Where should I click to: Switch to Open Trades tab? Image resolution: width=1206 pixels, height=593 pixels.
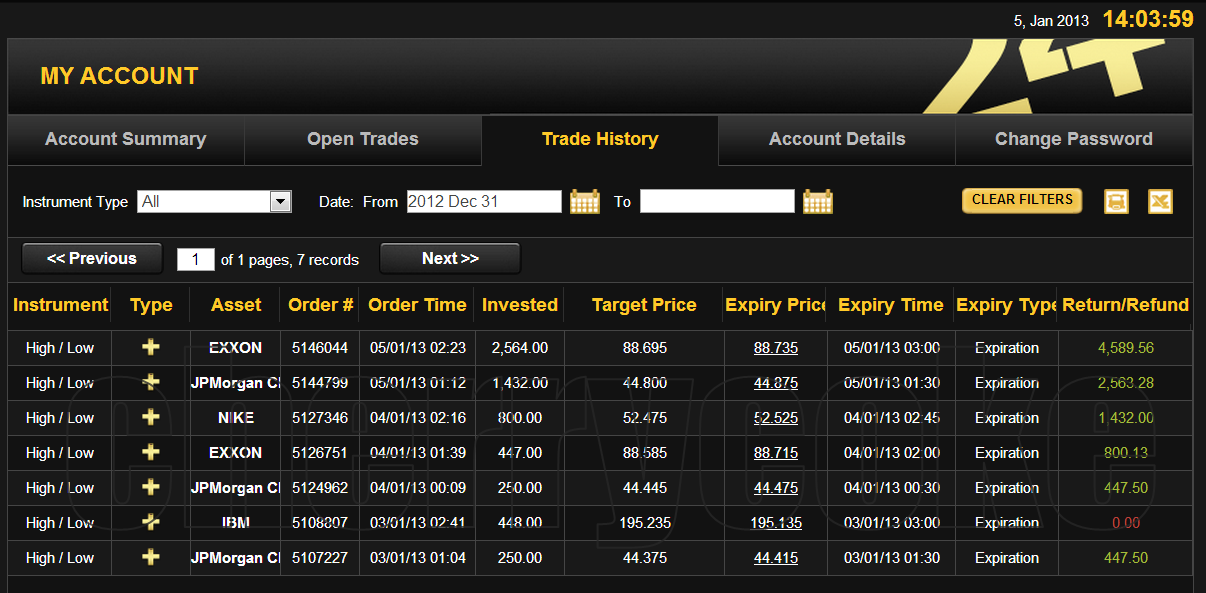pos(363,140)
